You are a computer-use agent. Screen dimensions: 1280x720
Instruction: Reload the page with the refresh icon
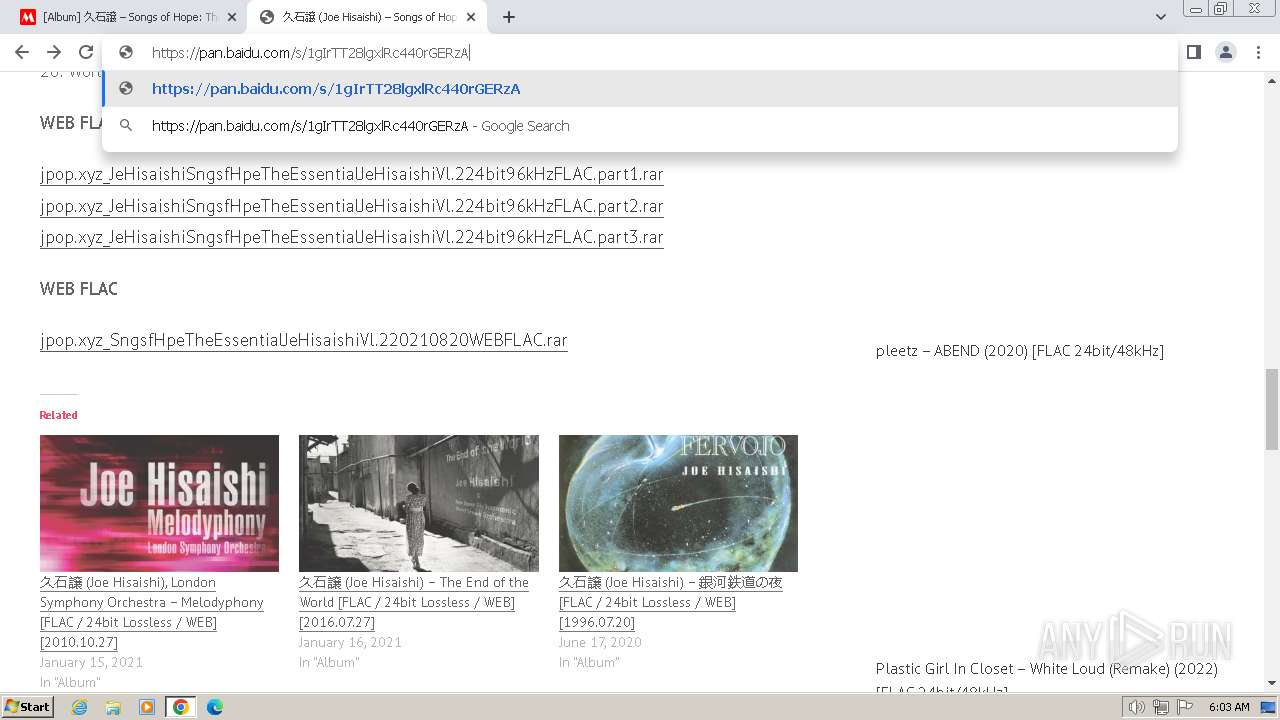86,52
